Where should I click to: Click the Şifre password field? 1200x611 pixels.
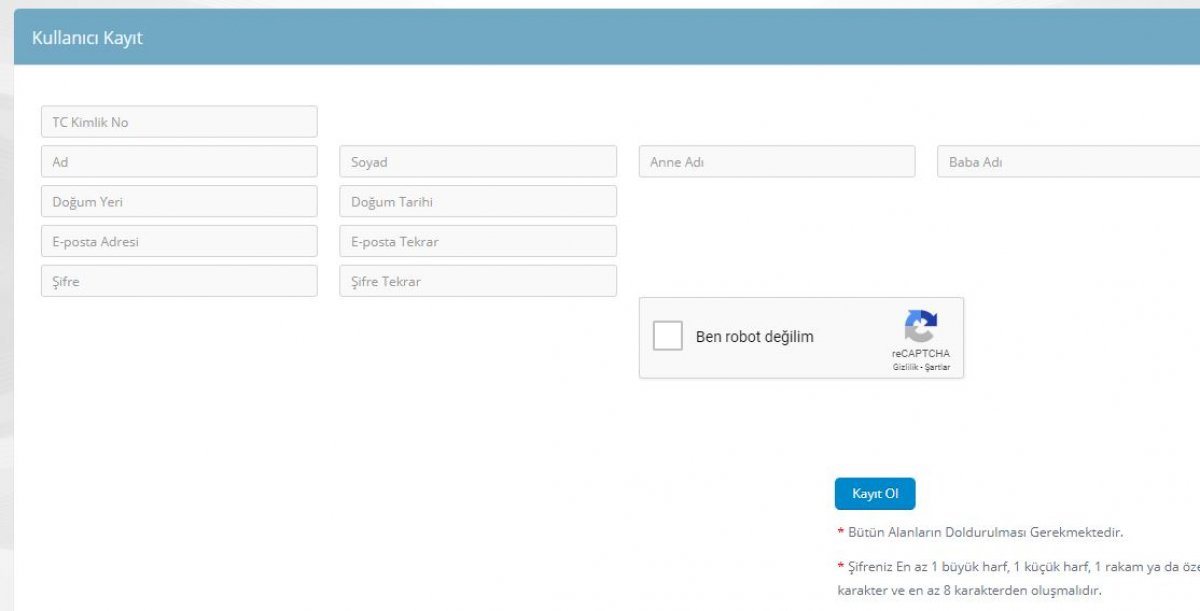tap(179, 281)
